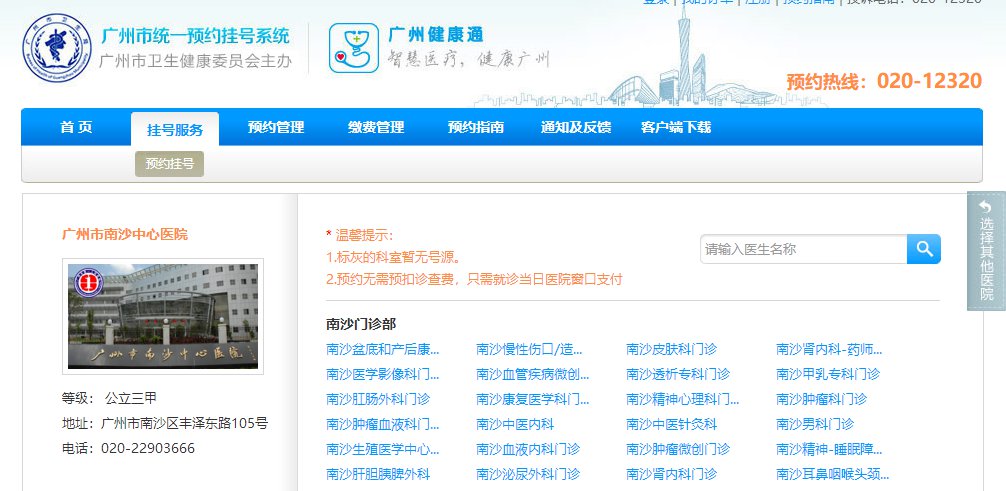The width and height of the screenshot is (1006, 491).
Task: Click the hospital building photo
Action: 163,317
